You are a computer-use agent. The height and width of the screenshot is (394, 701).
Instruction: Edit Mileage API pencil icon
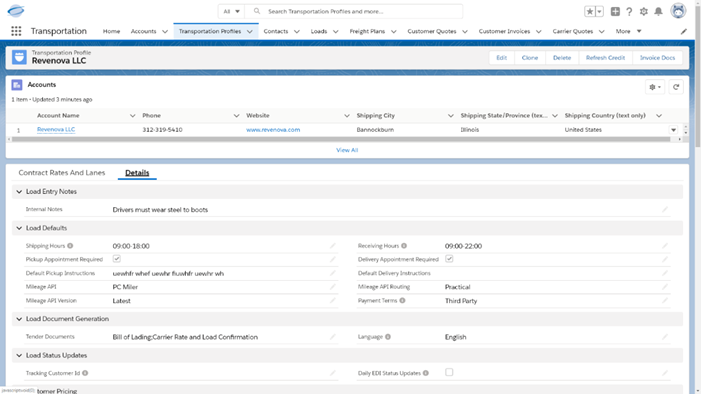pyautogui.click(x=333, y=287)
